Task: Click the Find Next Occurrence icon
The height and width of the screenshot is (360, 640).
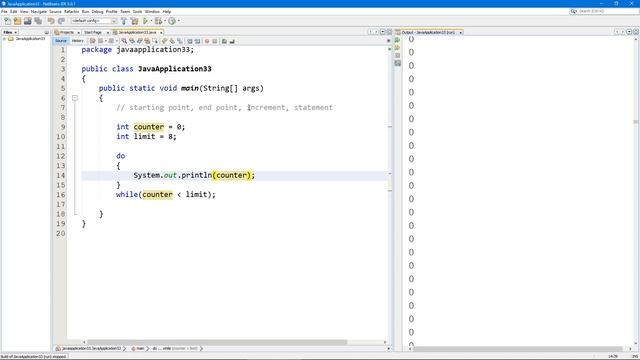Action: tap(140, 41)
